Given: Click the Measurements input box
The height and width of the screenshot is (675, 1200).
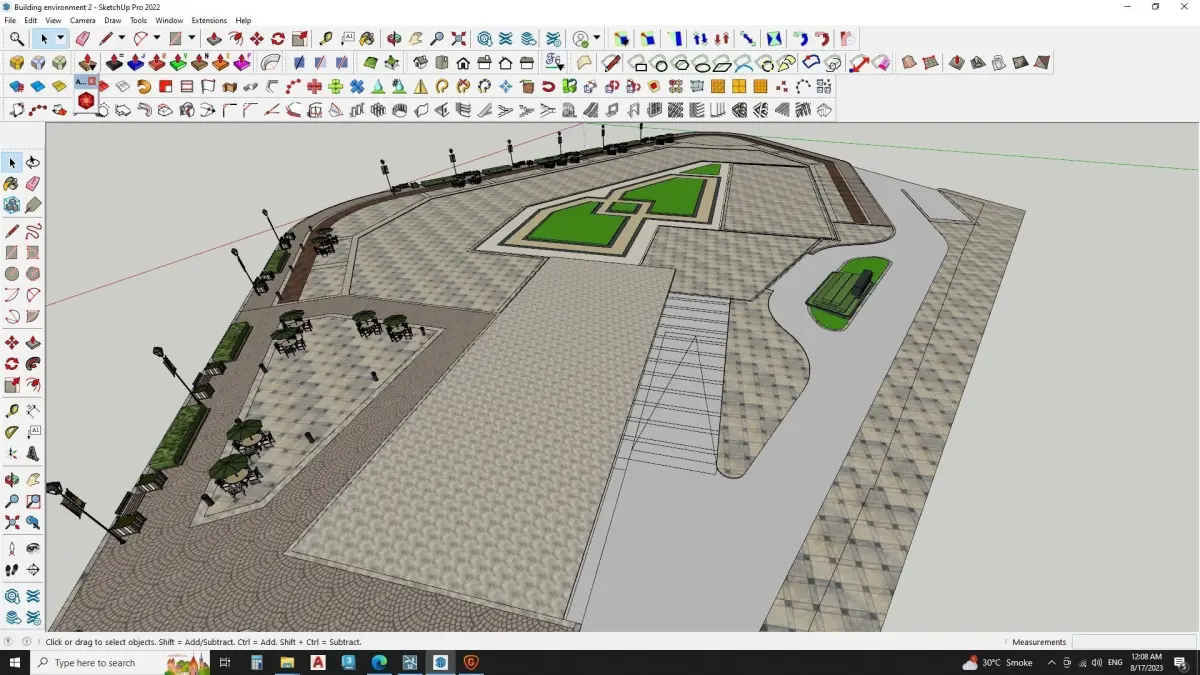Looking at the screenshot, I should (1133, 642).
